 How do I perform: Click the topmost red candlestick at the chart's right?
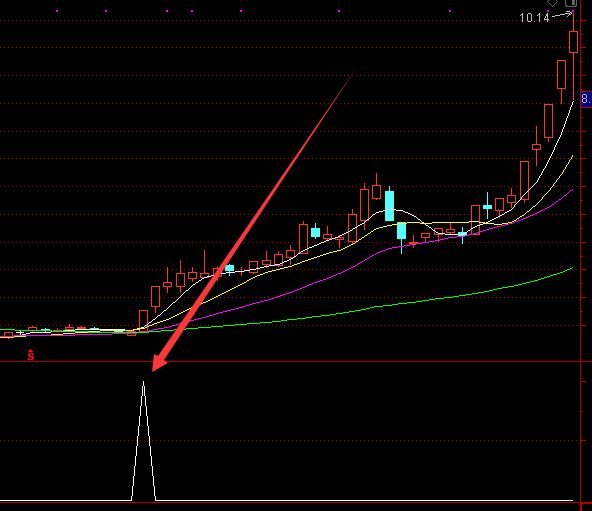[x=574, y=42]
